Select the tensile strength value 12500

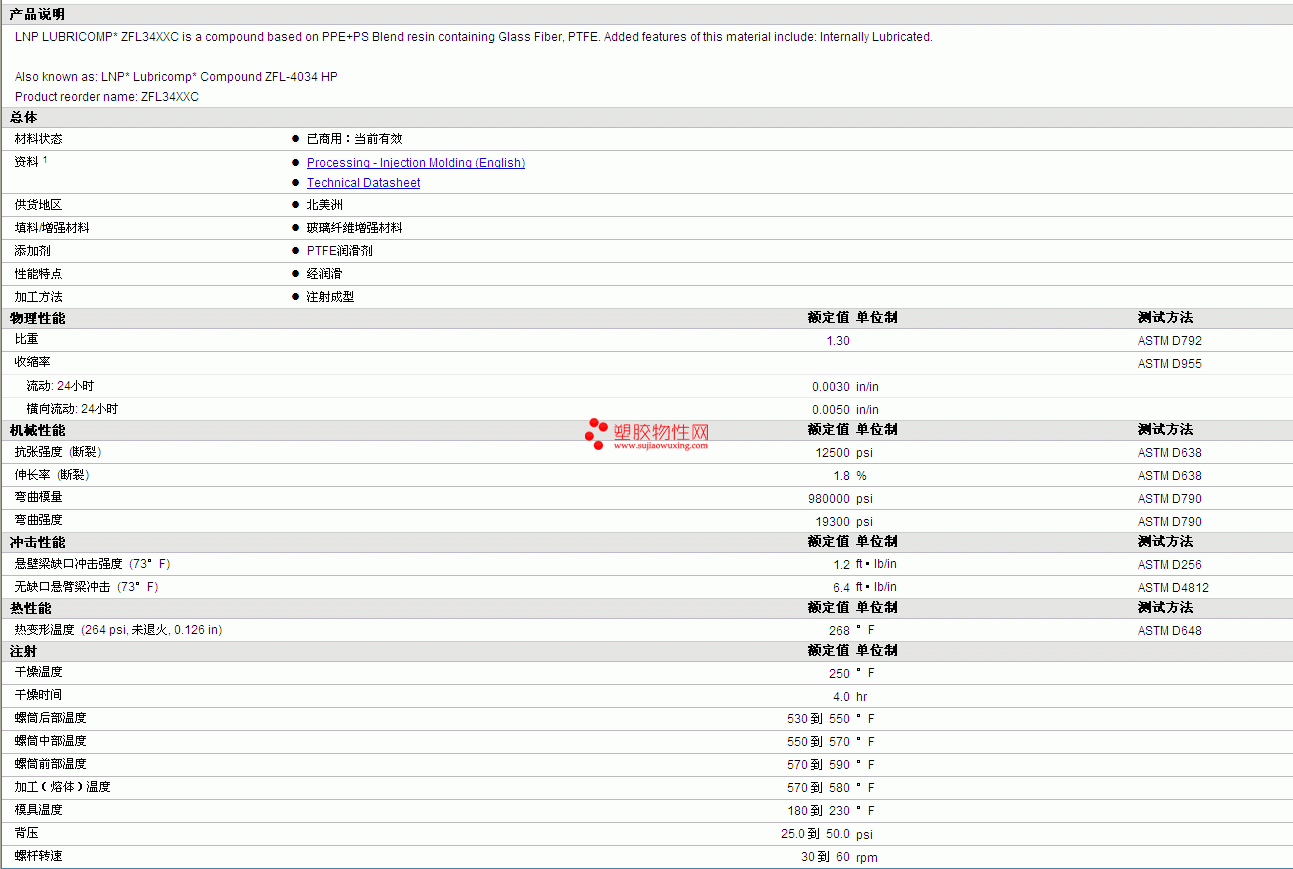click(833, 453)
